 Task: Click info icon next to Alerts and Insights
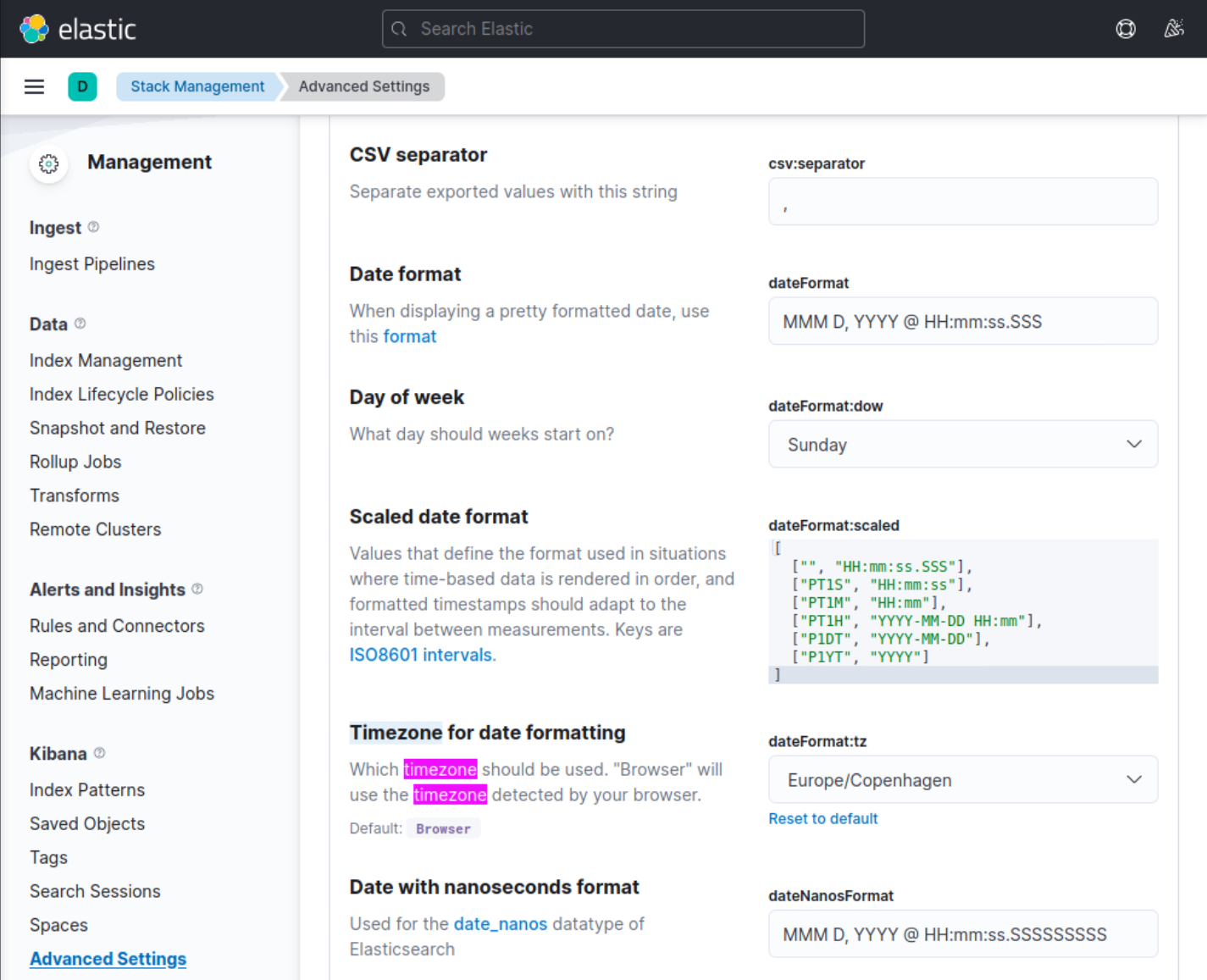(197, 589)
